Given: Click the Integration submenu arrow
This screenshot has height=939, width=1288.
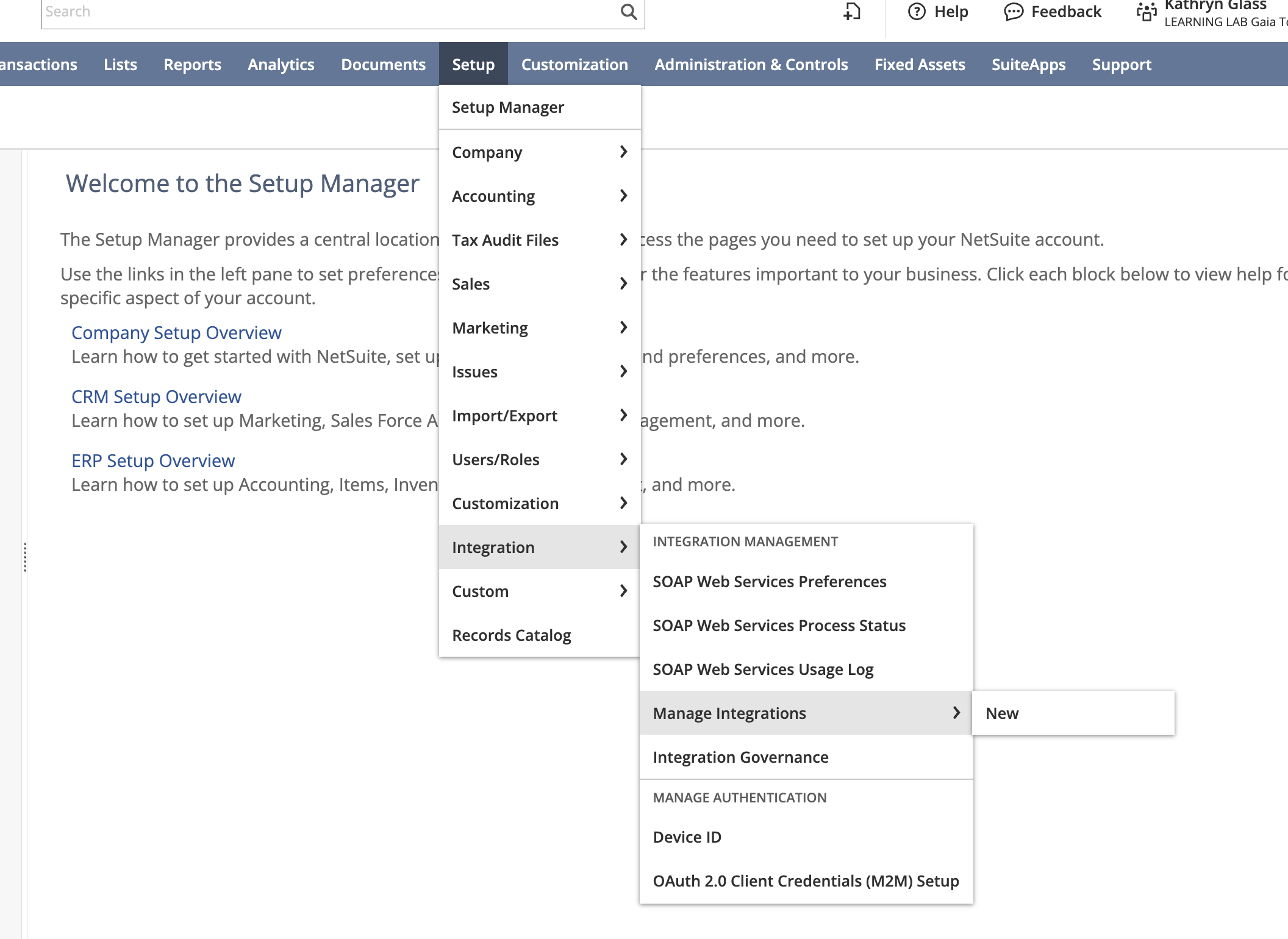Looking at the screenshot, I should point(623,547).
